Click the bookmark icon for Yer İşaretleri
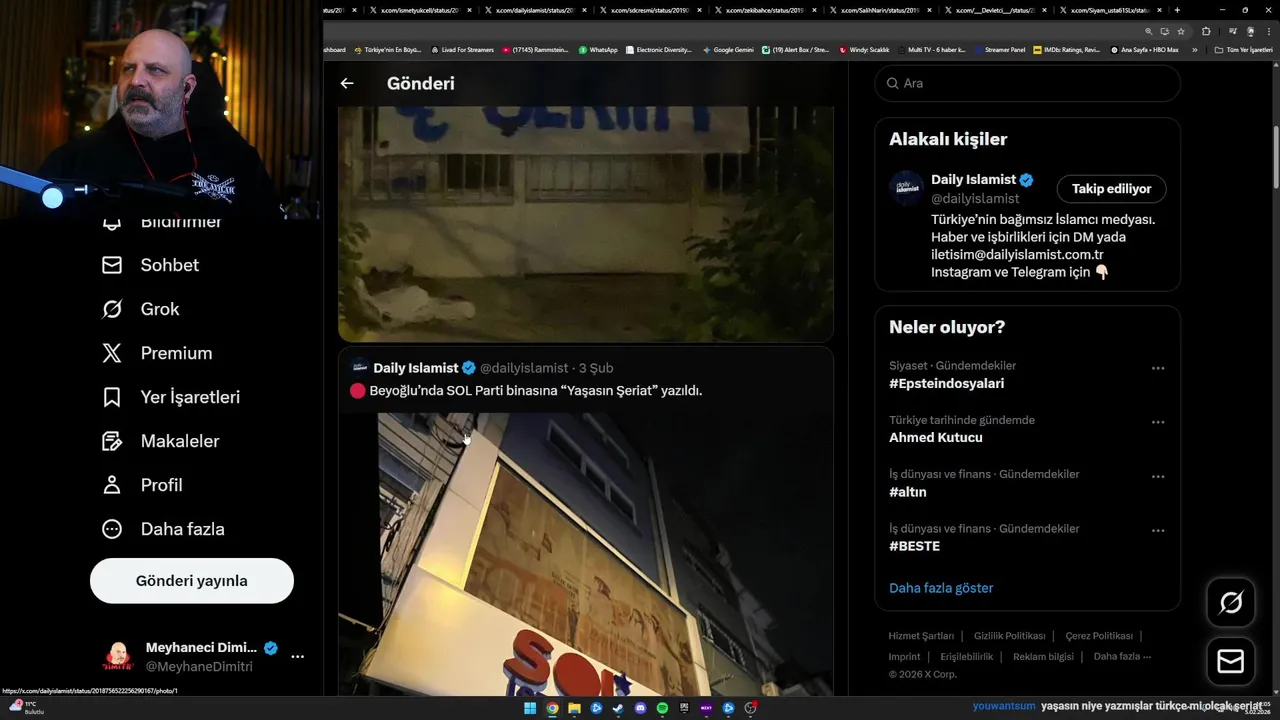This screenshot has height=720, width=1280. (x=112, y=397)
